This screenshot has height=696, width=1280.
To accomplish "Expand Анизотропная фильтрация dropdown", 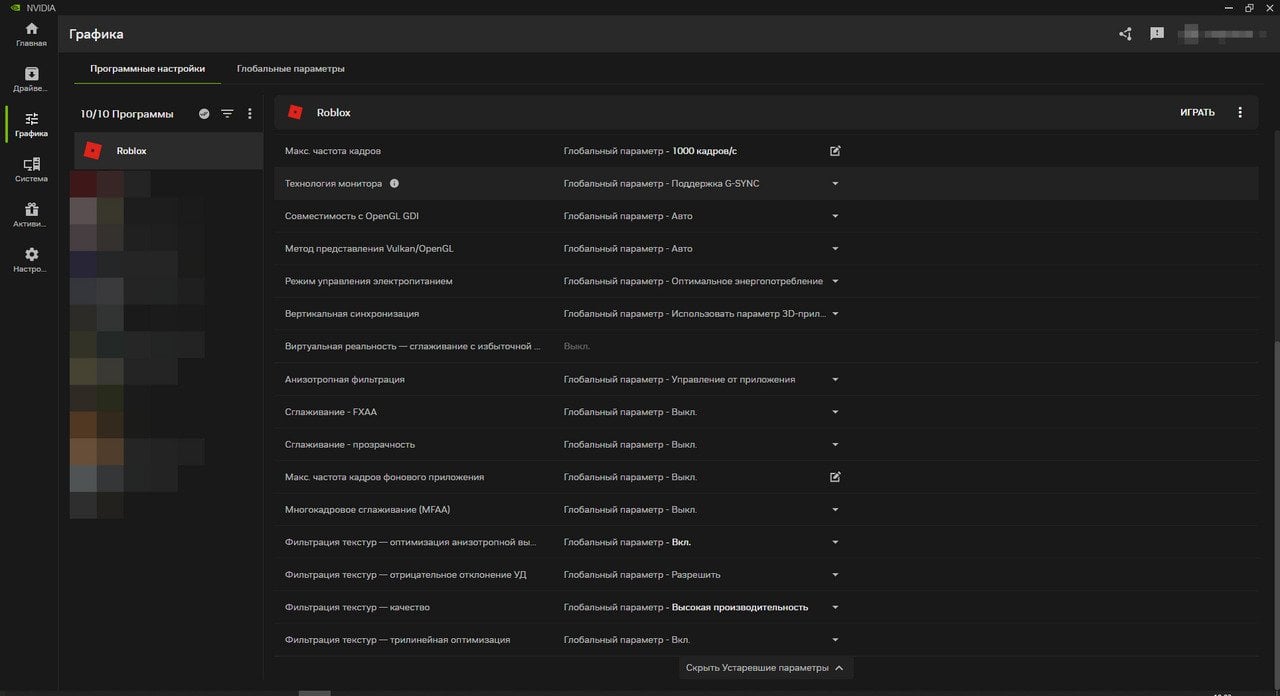I will tap(835, 380).
